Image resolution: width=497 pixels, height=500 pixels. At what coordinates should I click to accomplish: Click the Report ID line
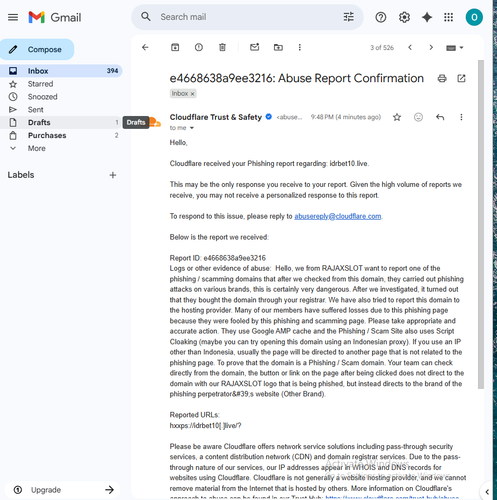218,258
